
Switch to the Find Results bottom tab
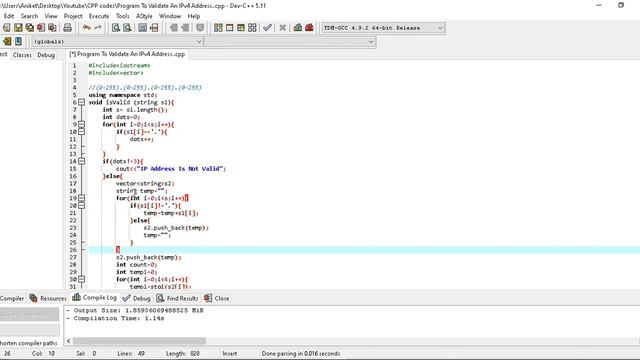coord(177,298)
